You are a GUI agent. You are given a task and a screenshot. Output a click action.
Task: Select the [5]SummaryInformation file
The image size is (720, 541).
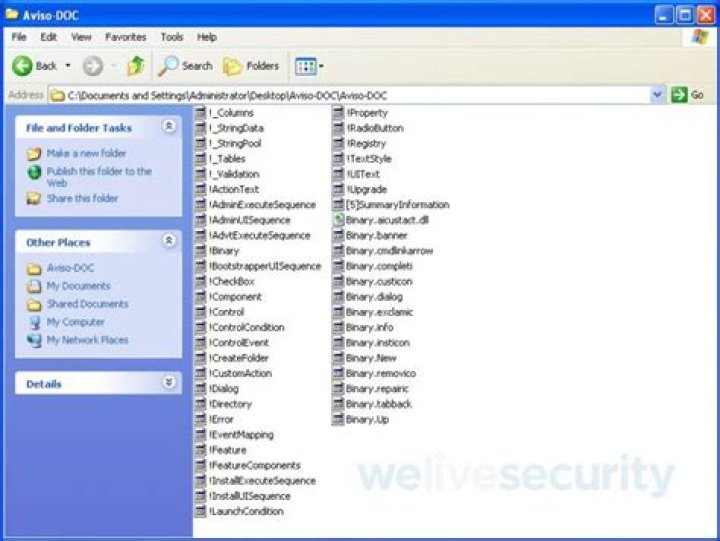coord(397,205)
